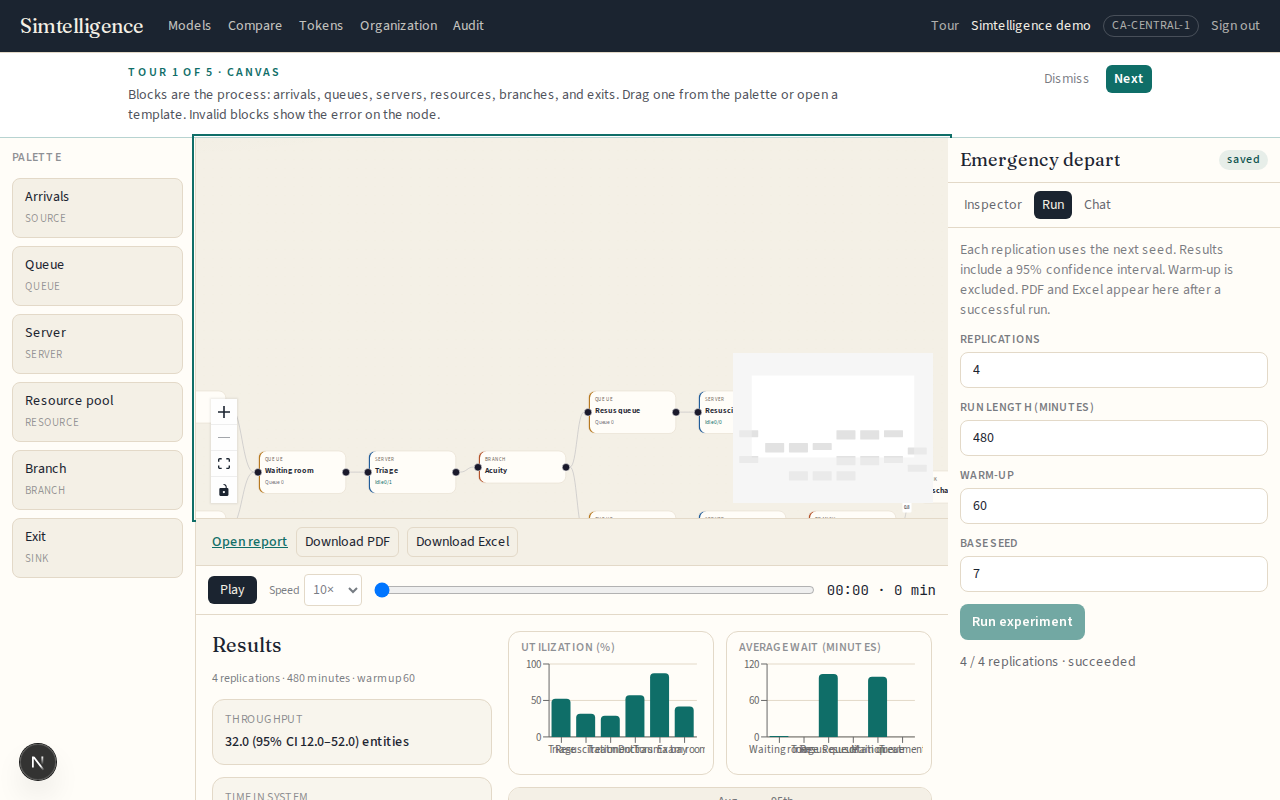This screenshot has height=800, width=1280.
Task: Advance the tour with Next
Action: tap(1128, 79)
